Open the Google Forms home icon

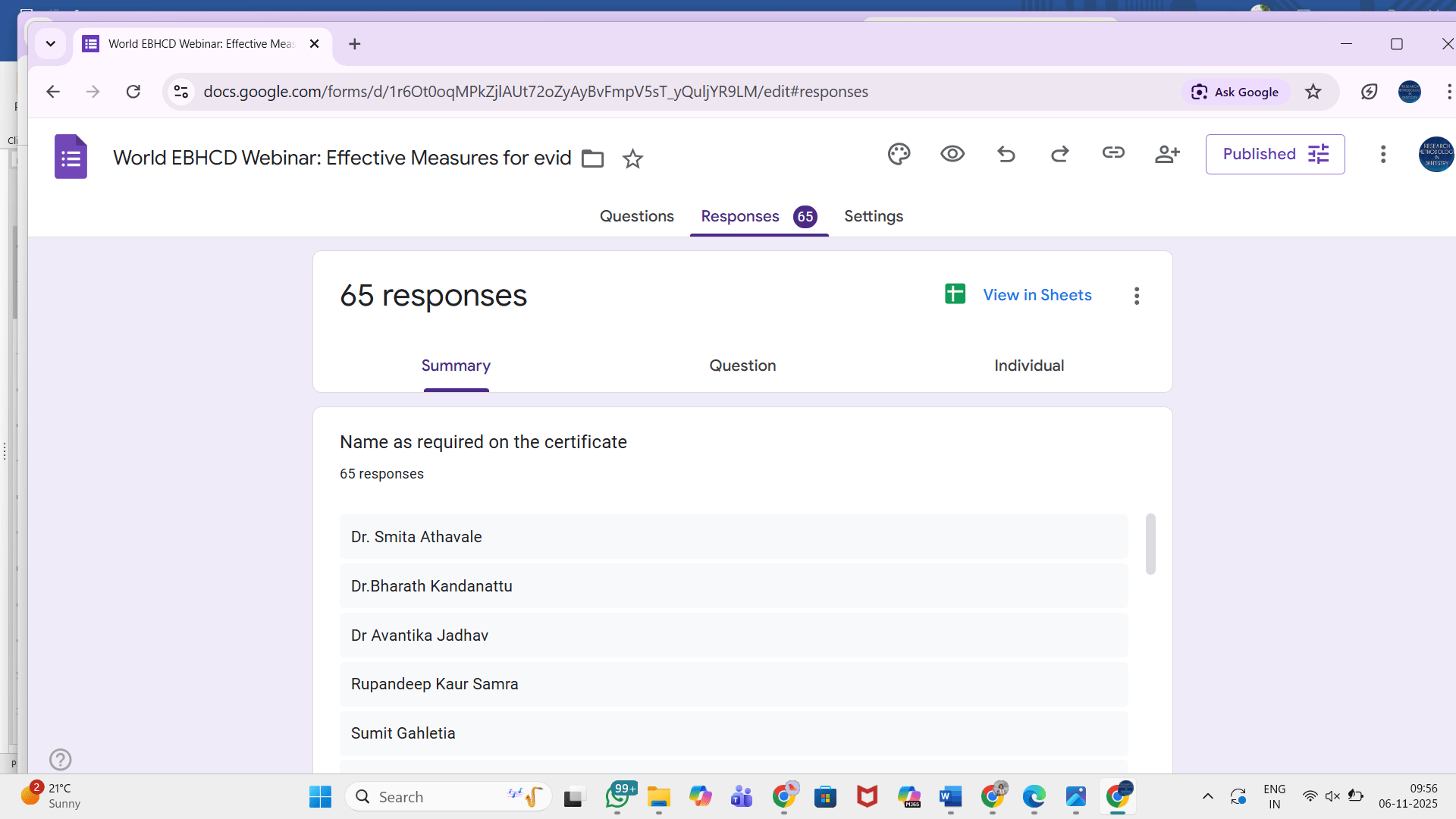(71, 157)
